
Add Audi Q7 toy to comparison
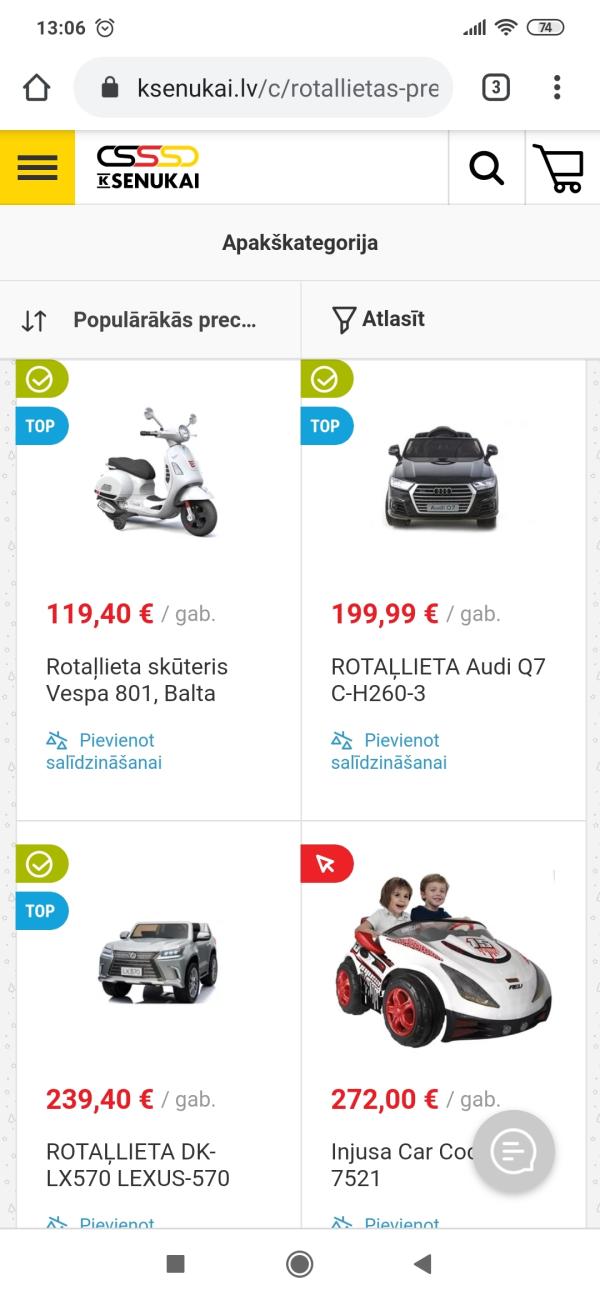point(388,751)
